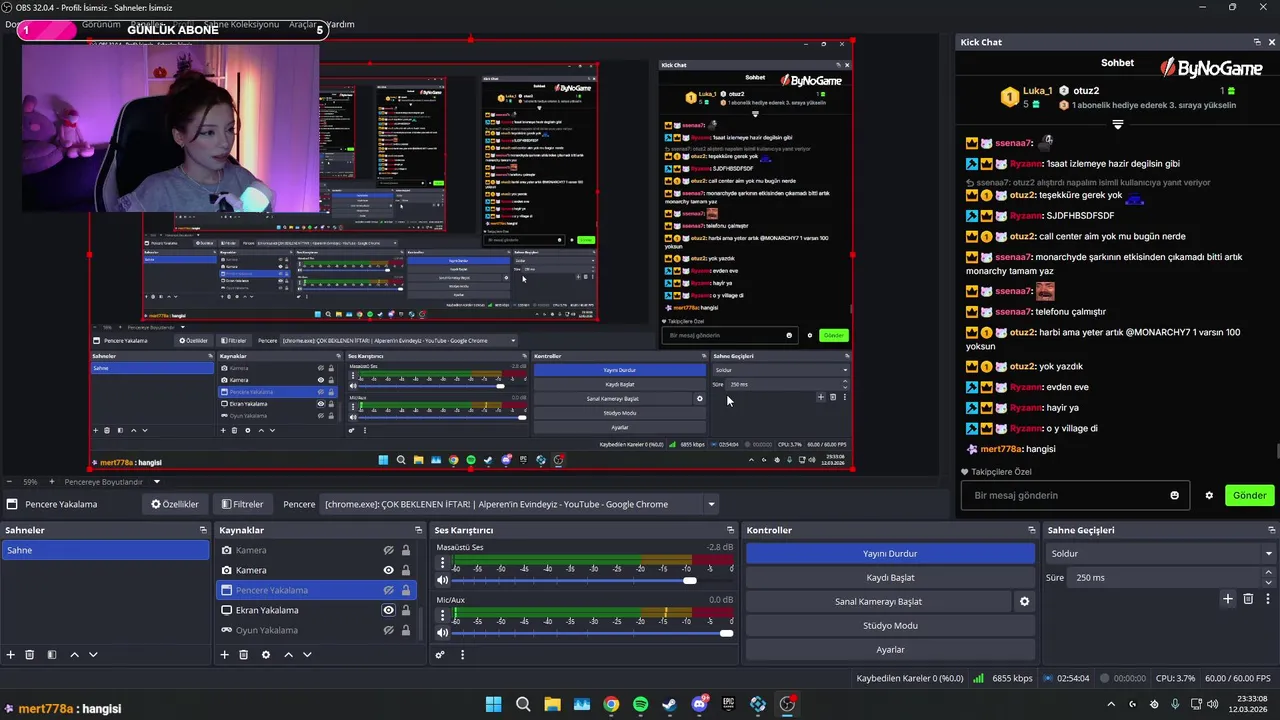Hide the Ekran Yakalama source
The width and height of the screenshot is (1280, 720).
point(389,610)
